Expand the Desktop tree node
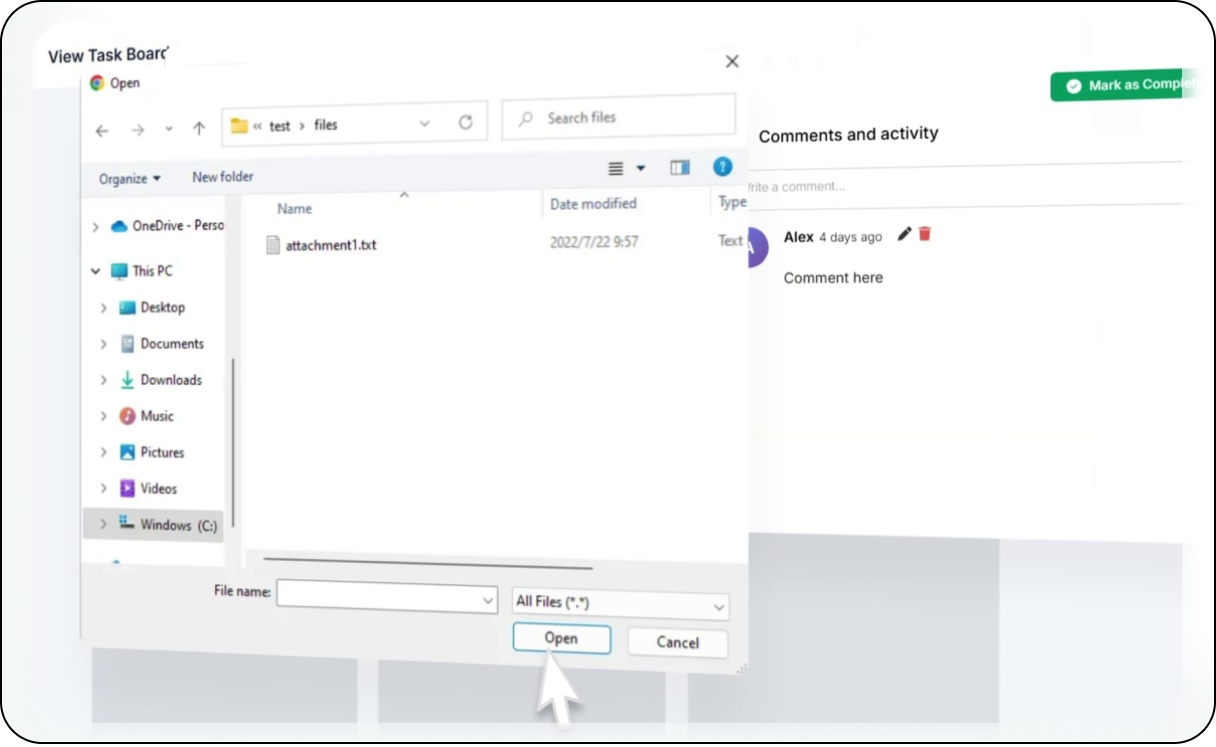Image resolution: width=1216 pixels, height=747 pixels. 104,308
